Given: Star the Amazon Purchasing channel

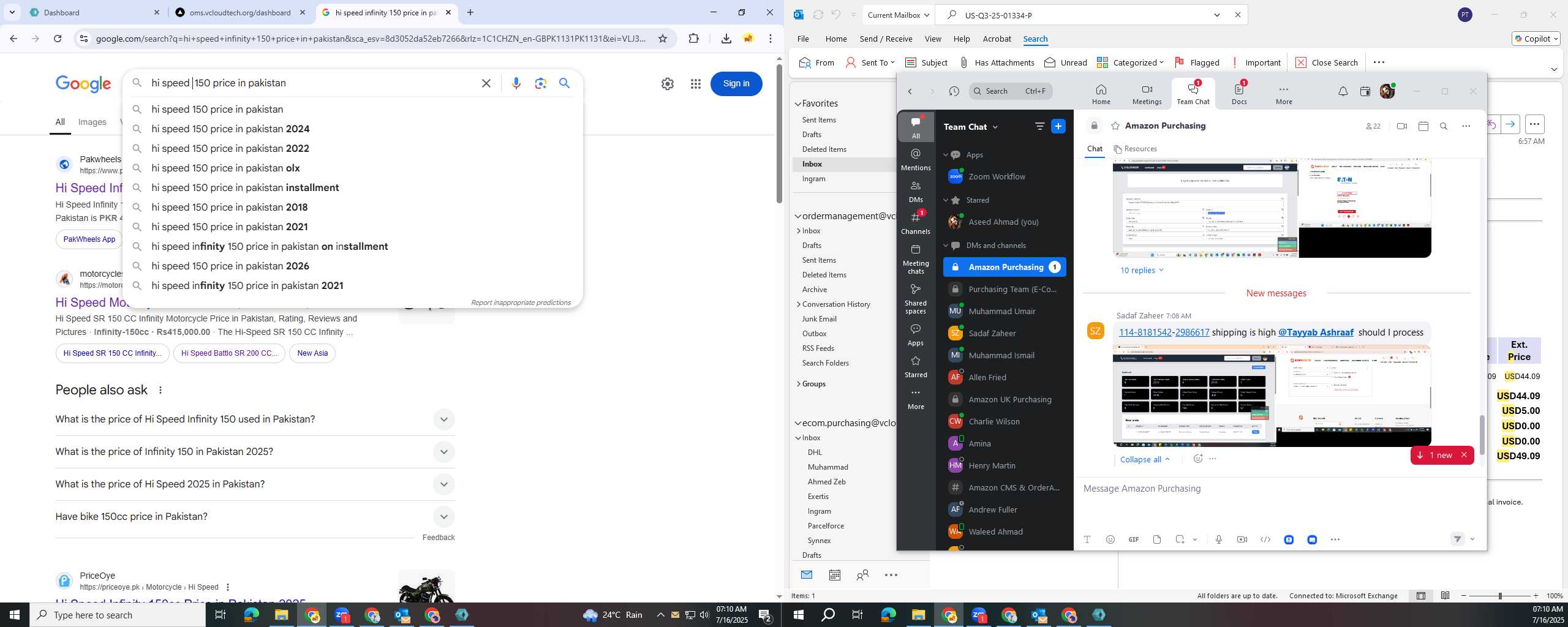Looking at the screenshot, I should click(x=1115, y=126).
